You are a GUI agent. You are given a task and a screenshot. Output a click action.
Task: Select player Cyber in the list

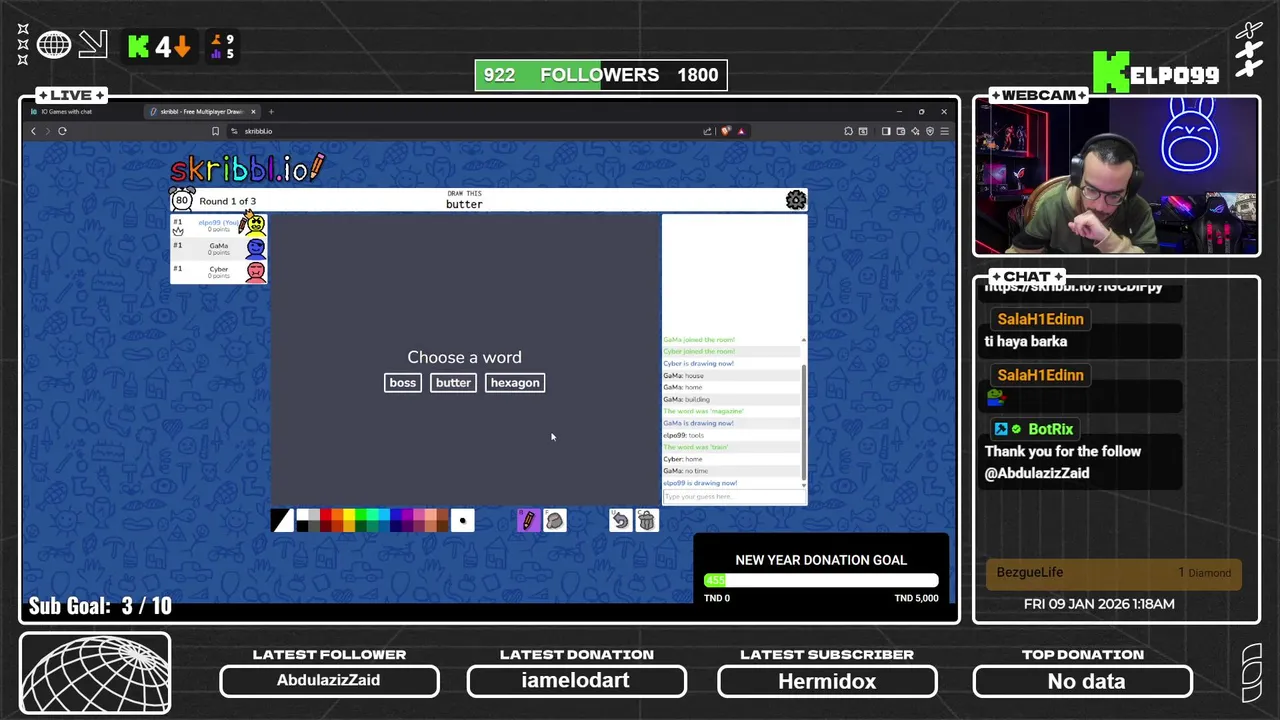tap(218, 272)
